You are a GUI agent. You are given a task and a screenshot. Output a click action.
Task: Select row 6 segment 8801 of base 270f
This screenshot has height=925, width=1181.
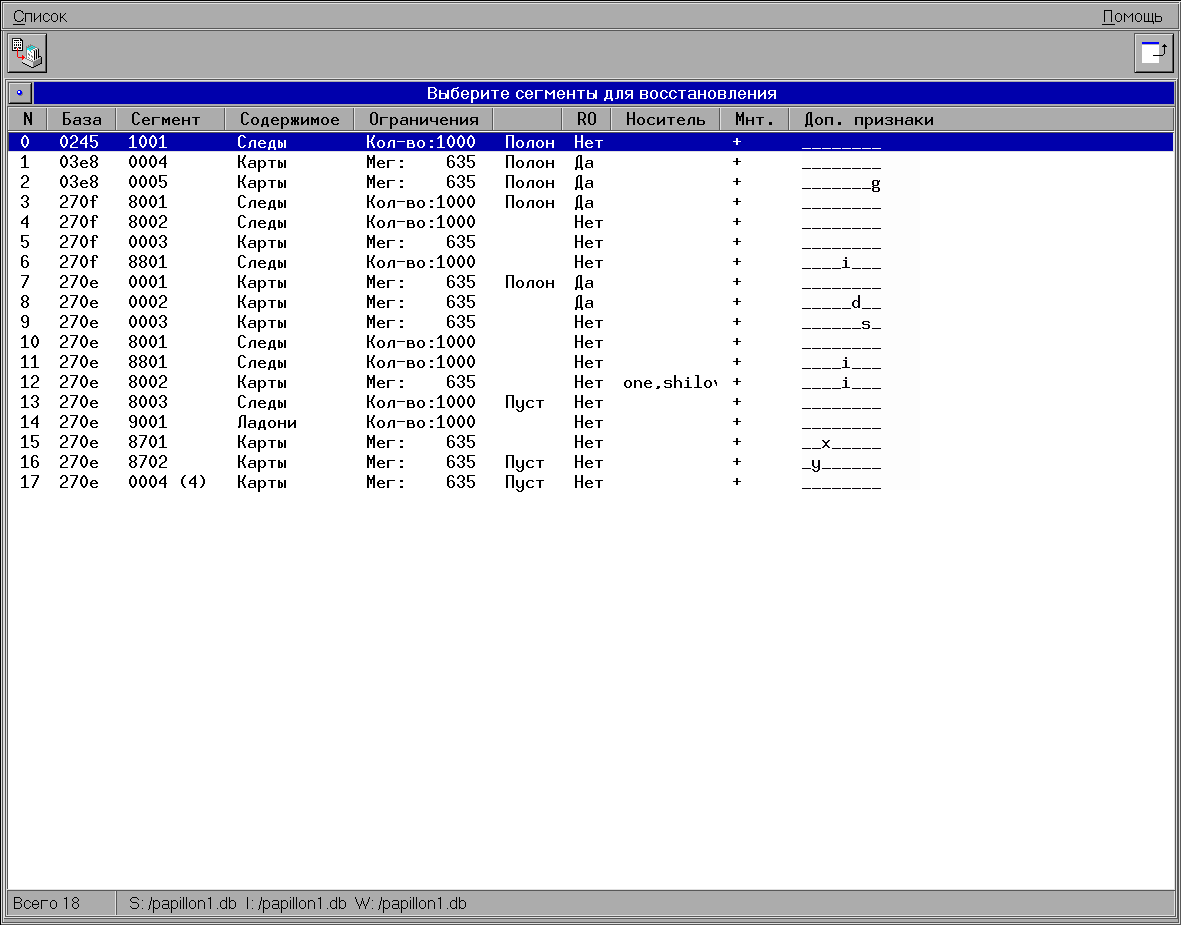click(x=590, y=262)
